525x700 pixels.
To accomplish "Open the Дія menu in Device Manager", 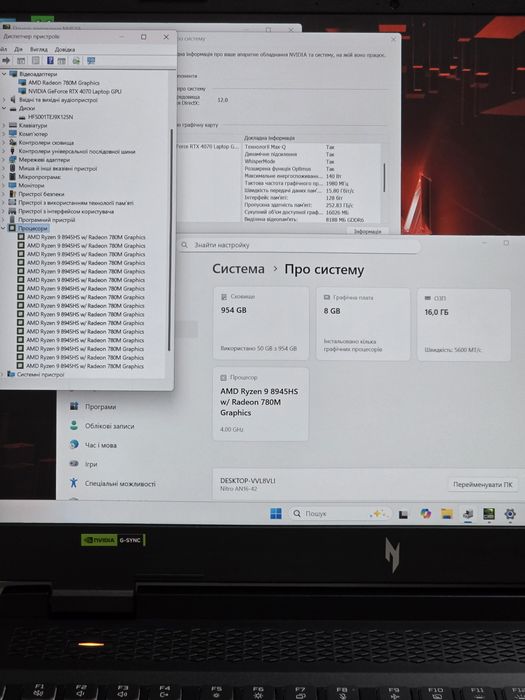I will 18,49.
